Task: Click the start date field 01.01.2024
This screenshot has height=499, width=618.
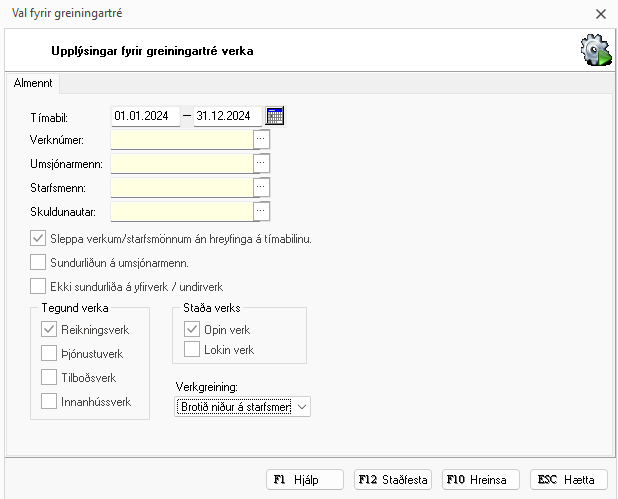Action: 144,116
